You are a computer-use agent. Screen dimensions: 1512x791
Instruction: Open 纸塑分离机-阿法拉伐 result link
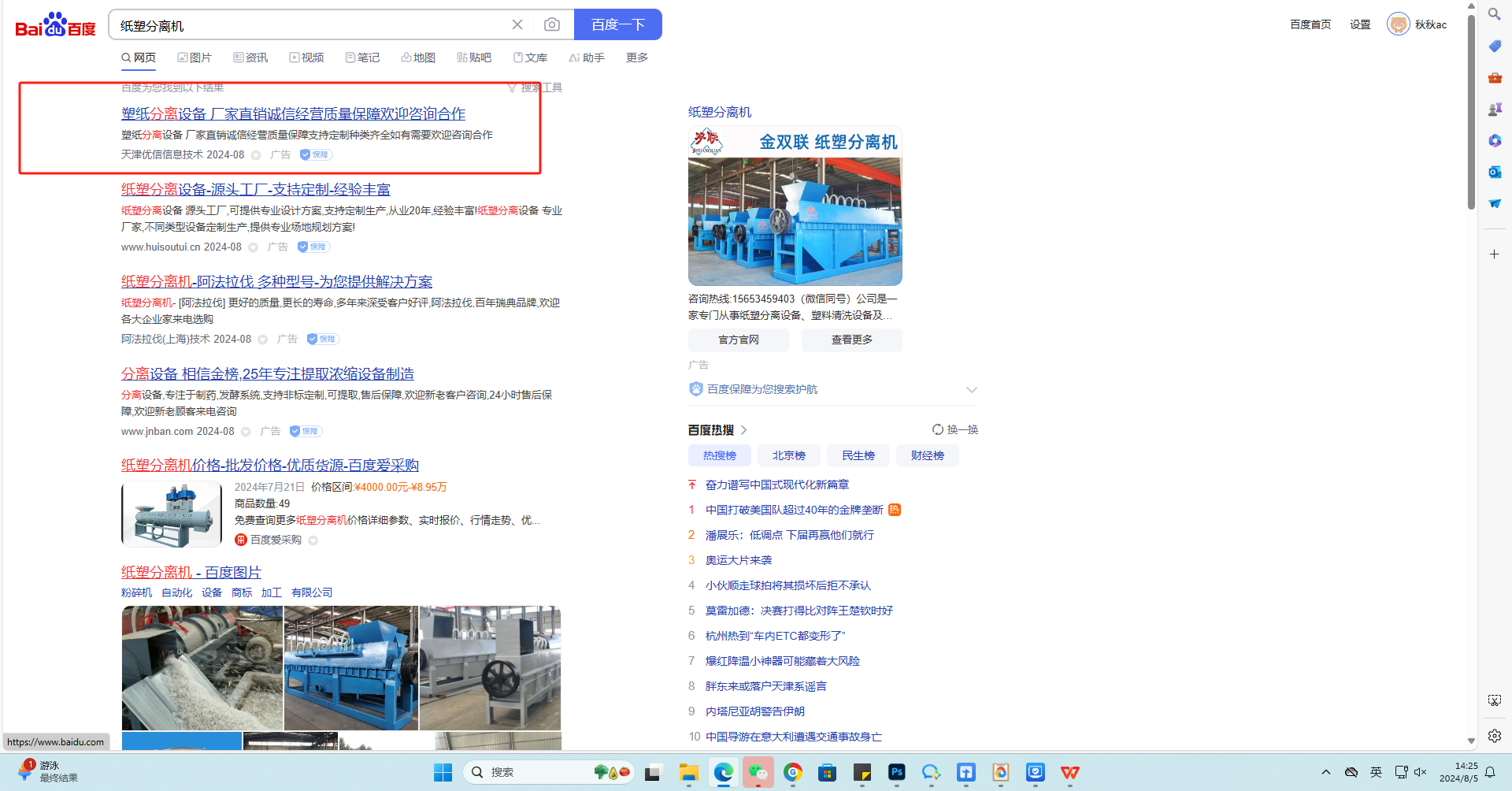[x=276, y=282]
